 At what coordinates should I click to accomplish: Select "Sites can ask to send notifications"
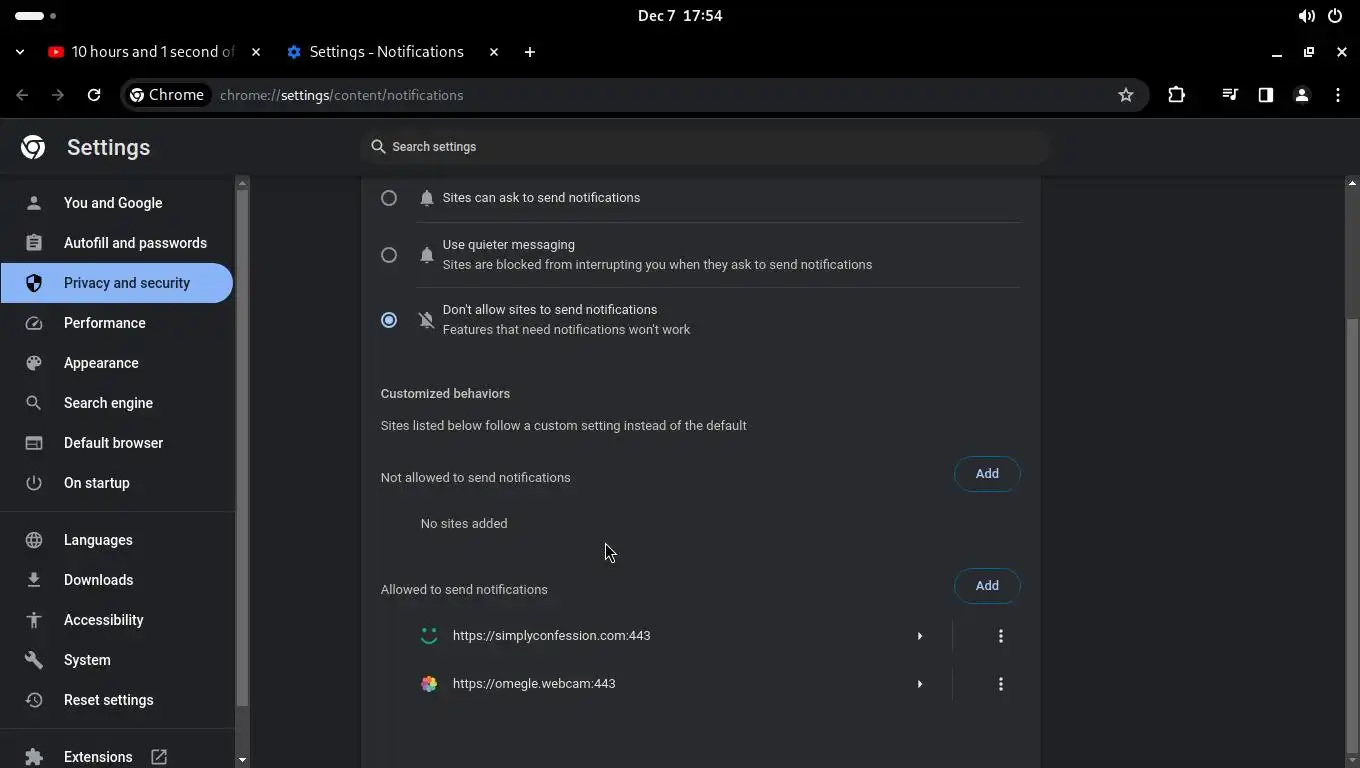[389, 198]
